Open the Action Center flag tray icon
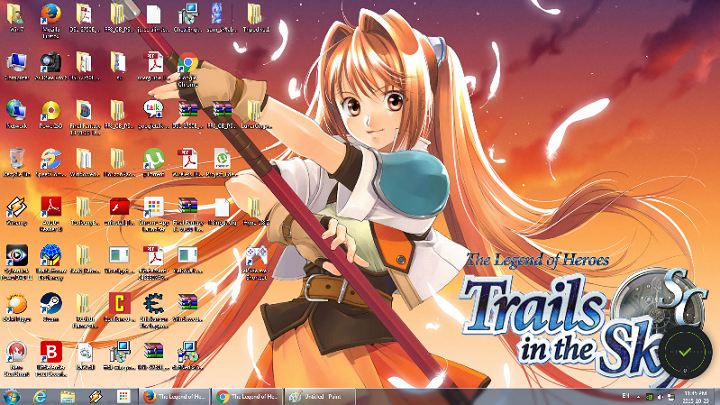Image resolution: width=720 pixels, height=405 pixels. click(x=670, y=397)
